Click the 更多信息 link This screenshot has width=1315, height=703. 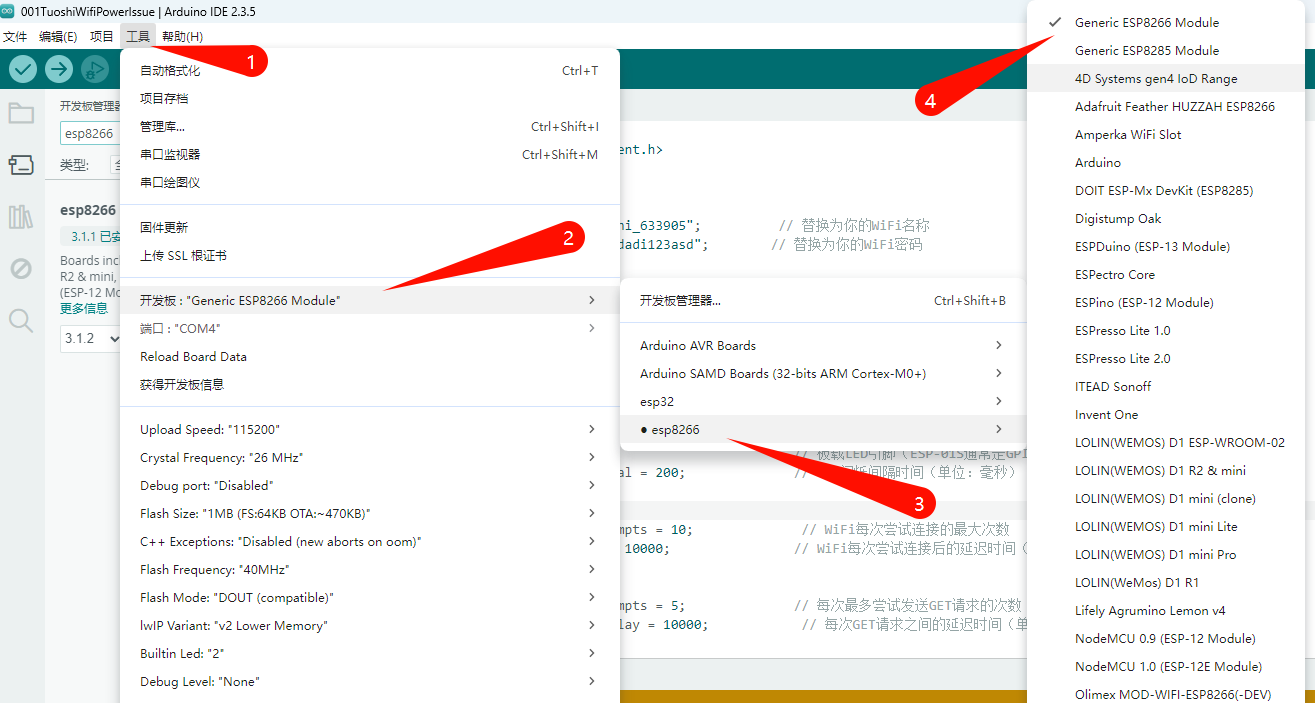[84, 308]
